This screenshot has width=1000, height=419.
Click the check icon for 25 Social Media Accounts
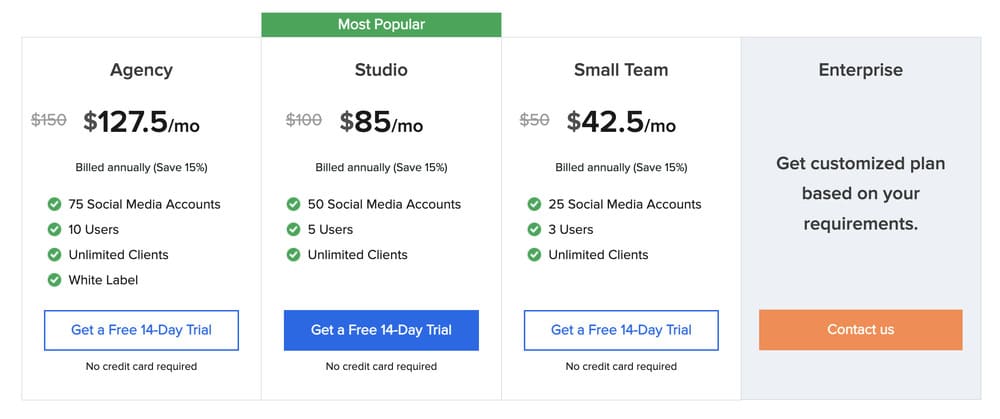pyautogui.click(x=534, y=204)
